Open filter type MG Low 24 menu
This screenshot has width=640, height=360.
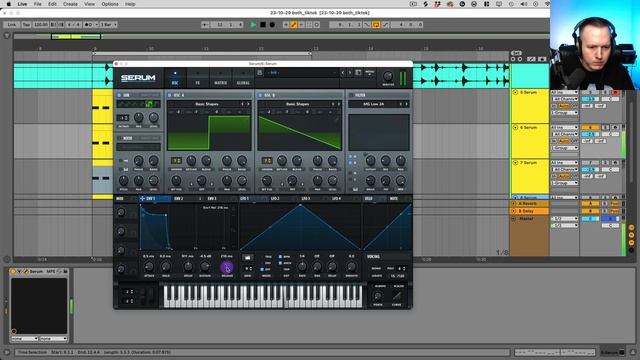pos(373,104)
